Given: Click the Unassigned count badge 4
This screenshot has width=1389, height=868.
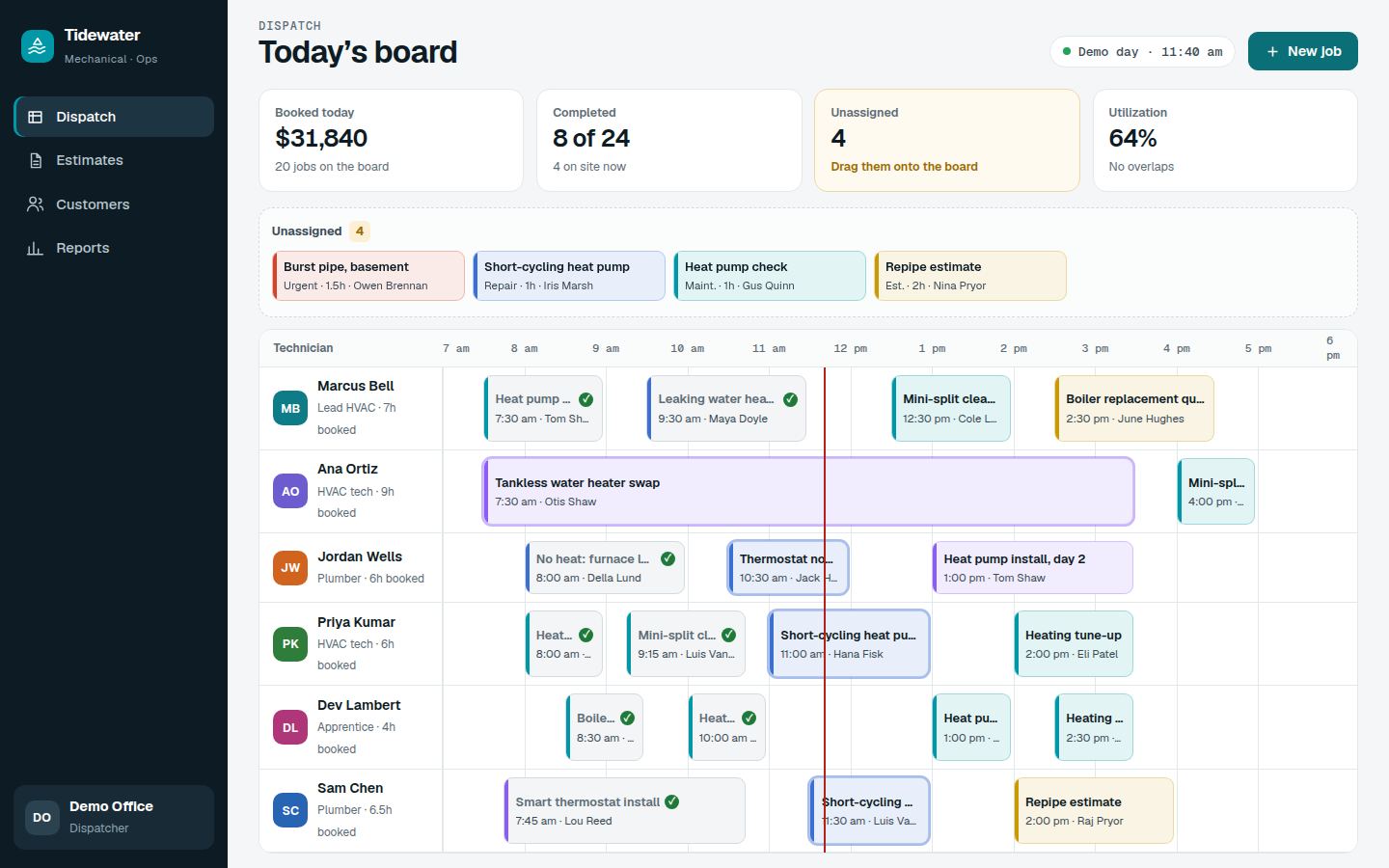Looking at the screenshot, I should [360, 231].
